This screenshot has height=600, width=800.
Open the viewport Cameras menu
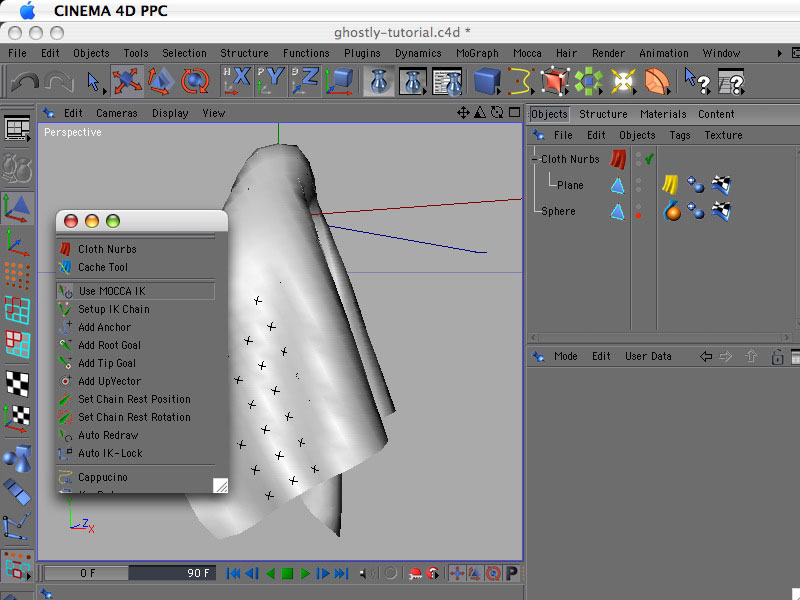(117, 113)
